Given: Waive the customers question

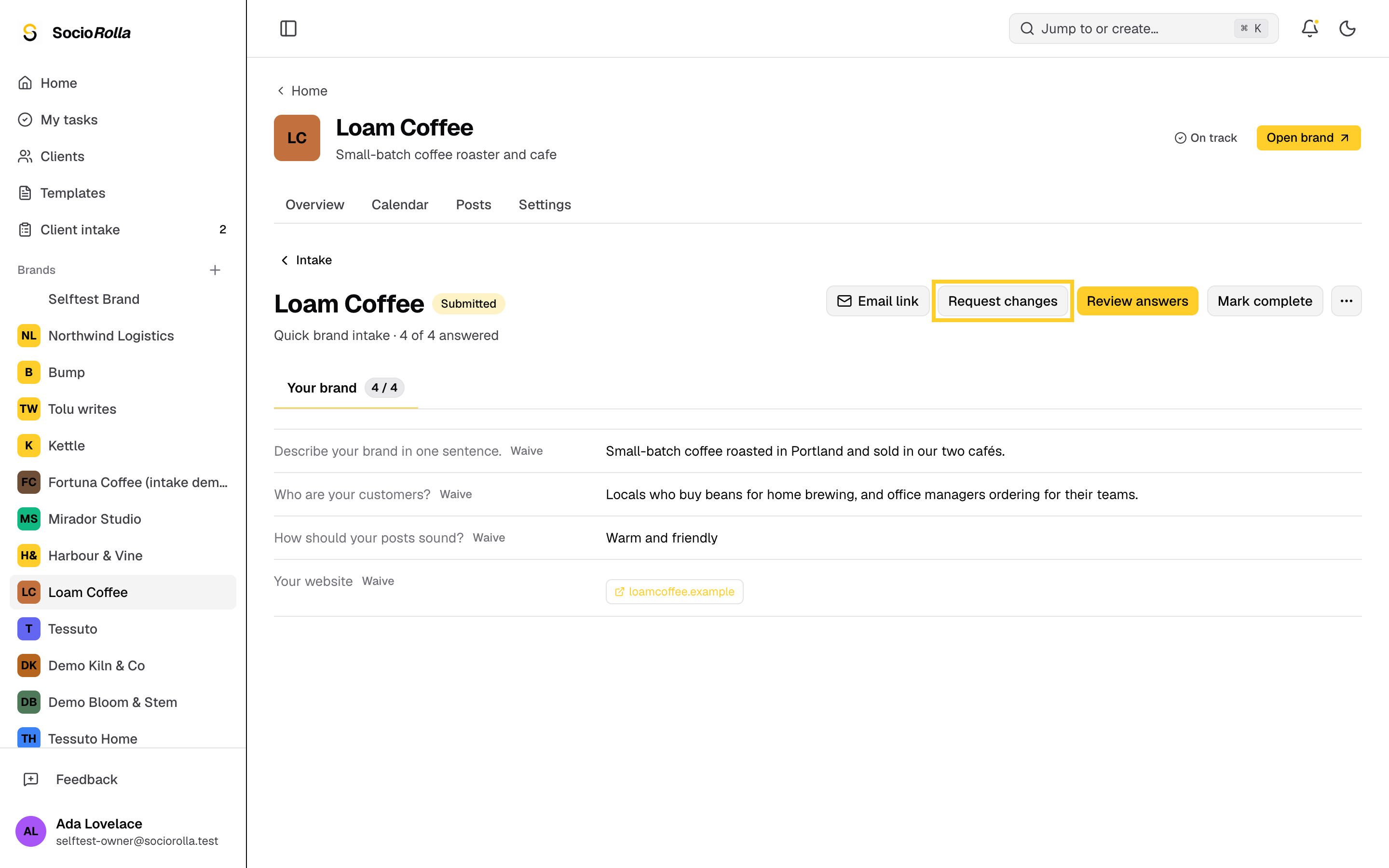Looking at the screenshot, I should click(456, 494).
